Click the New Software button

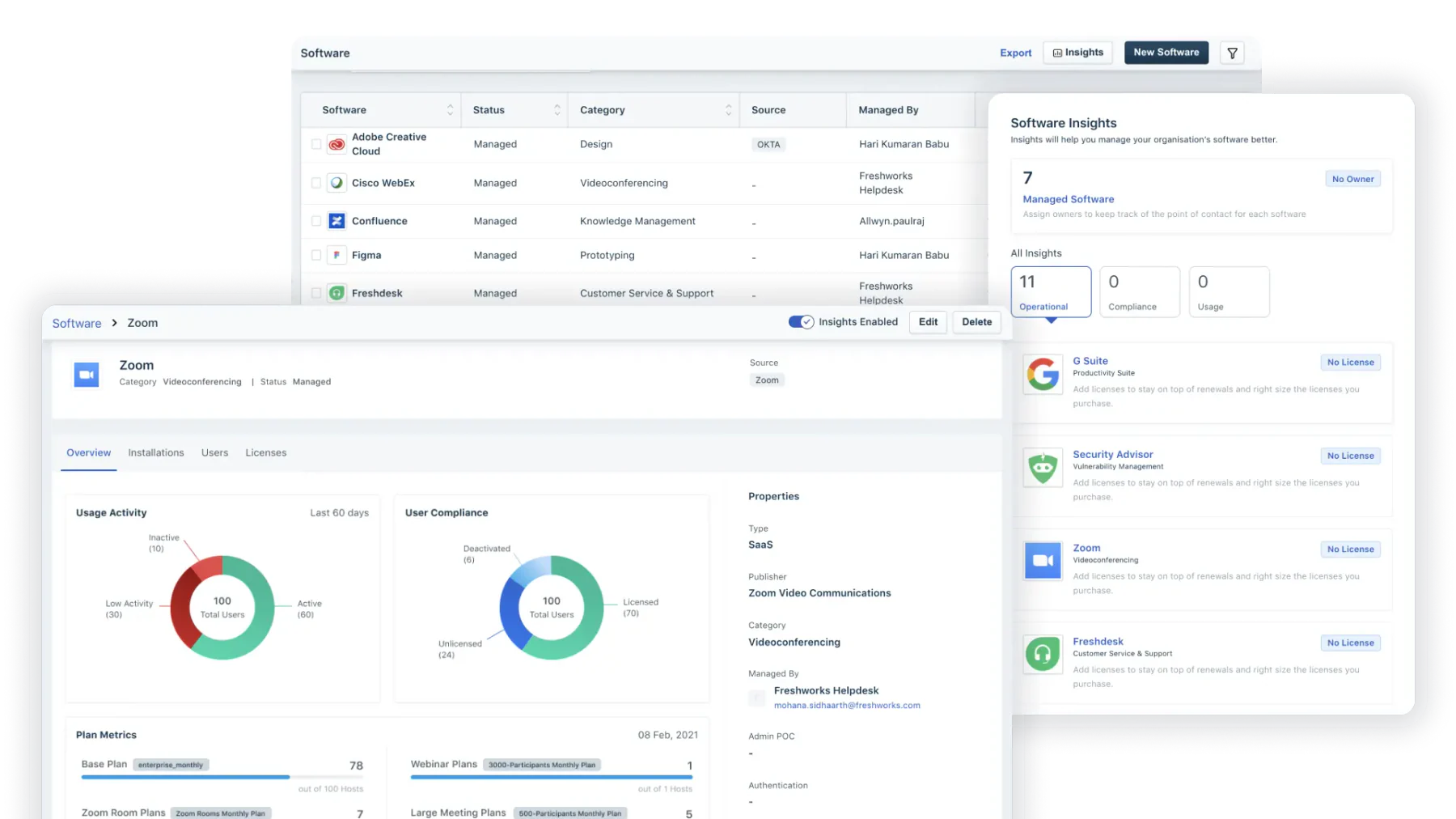coord(1166,53)
